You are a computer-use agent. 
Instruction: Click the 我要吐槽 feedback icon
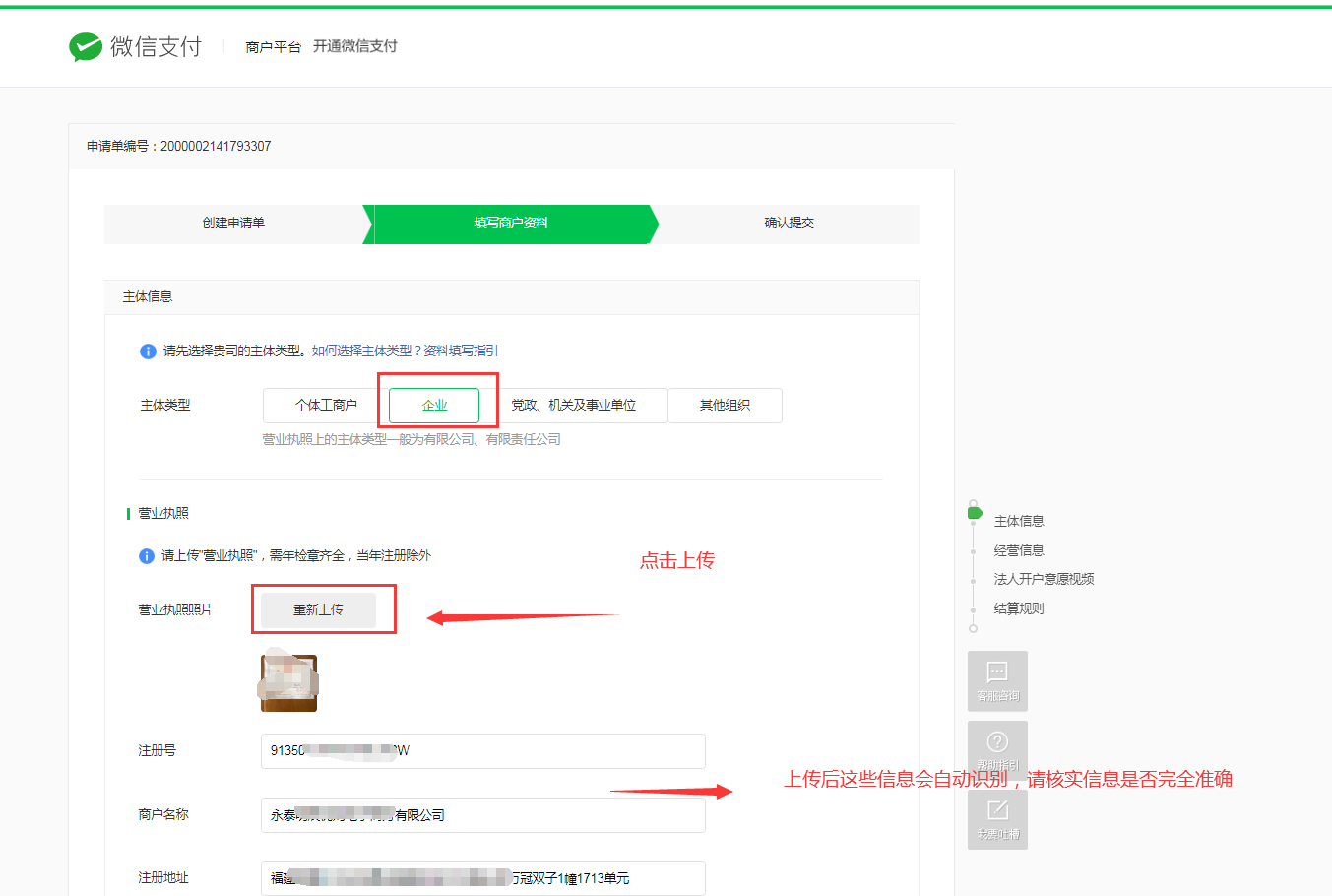[997, 818]
